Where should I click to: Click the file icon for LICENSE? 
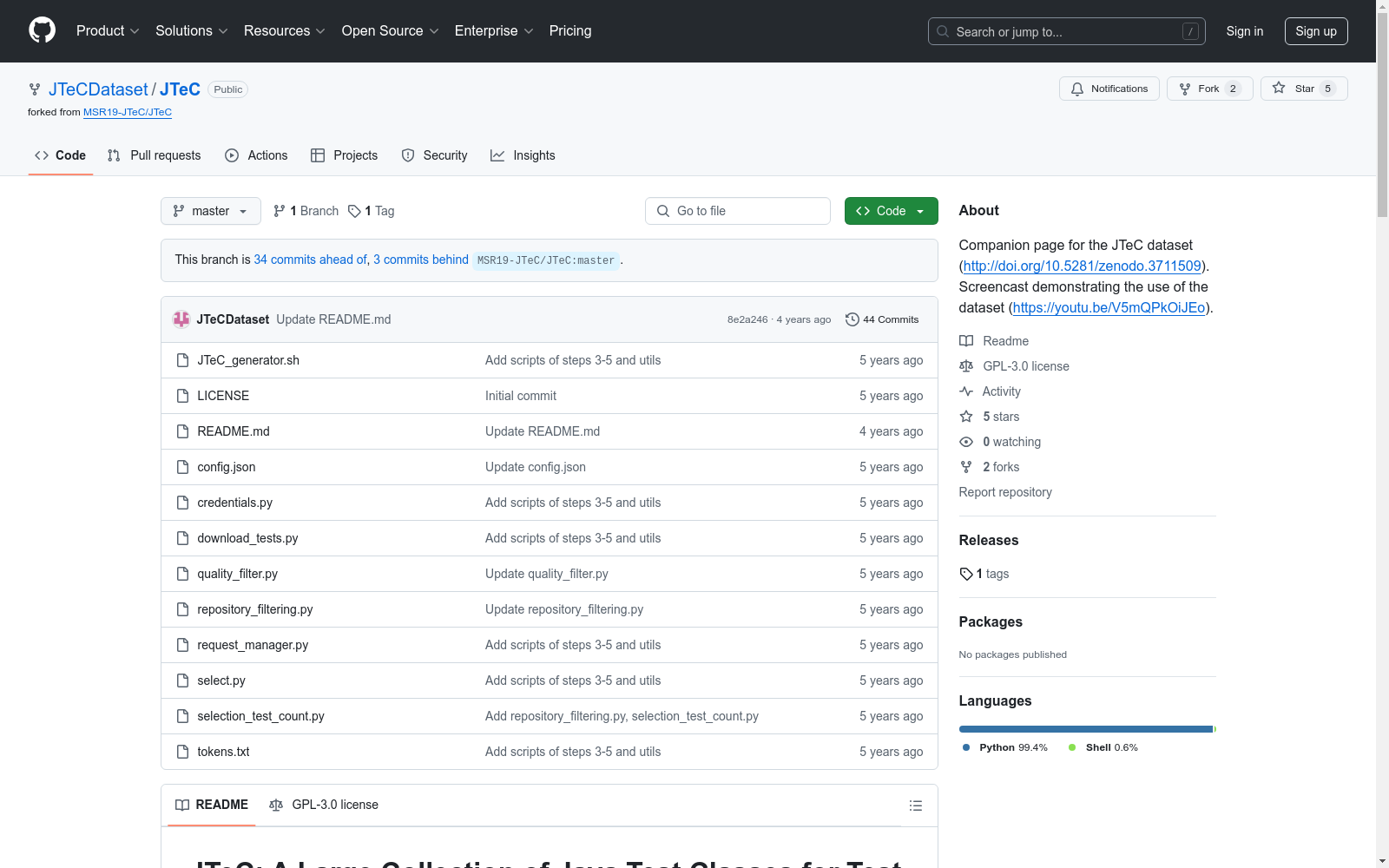tap(182, 396)
